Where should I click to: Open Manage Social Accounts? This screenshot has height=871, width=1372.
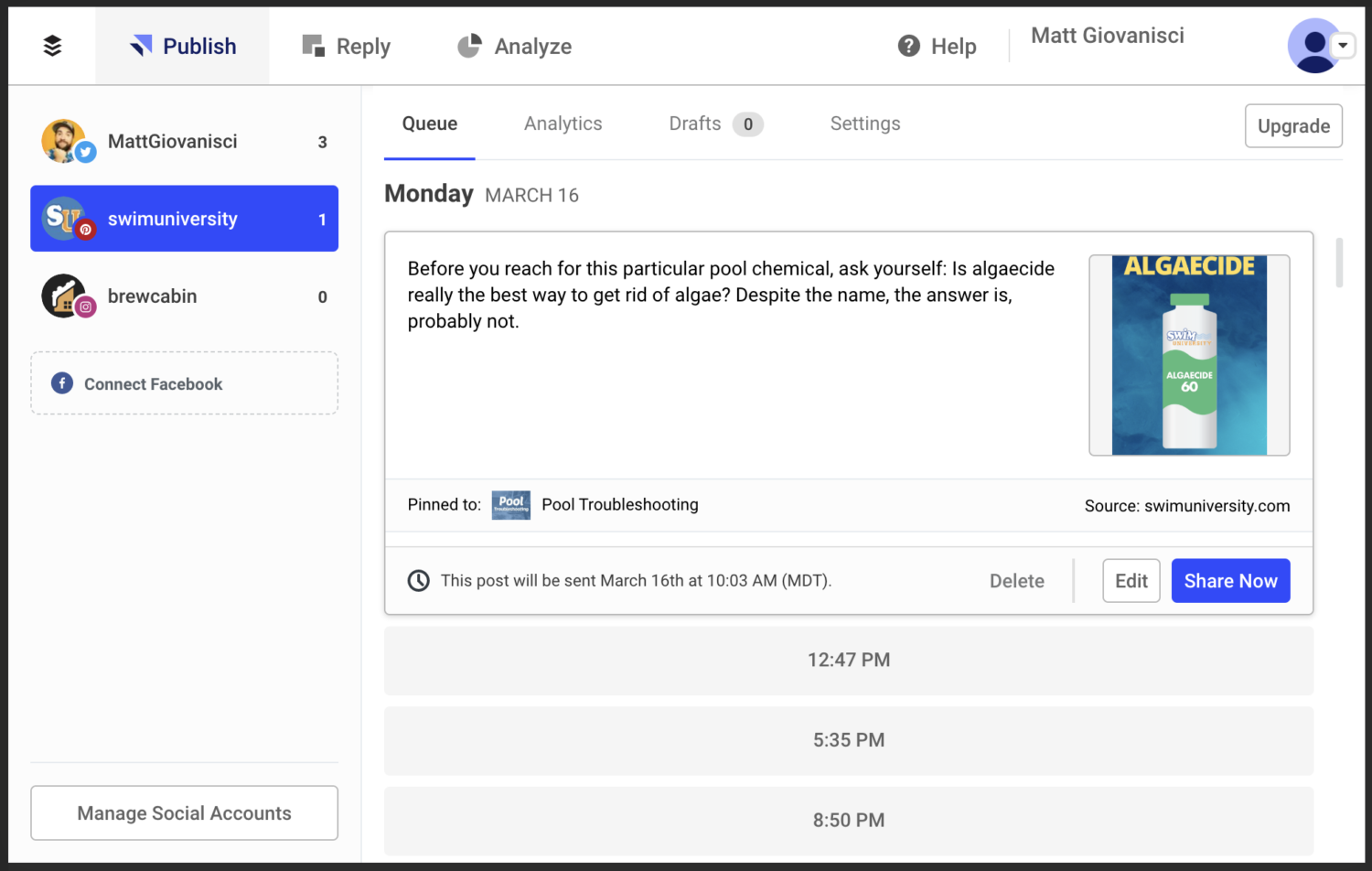tap(184, 812)
